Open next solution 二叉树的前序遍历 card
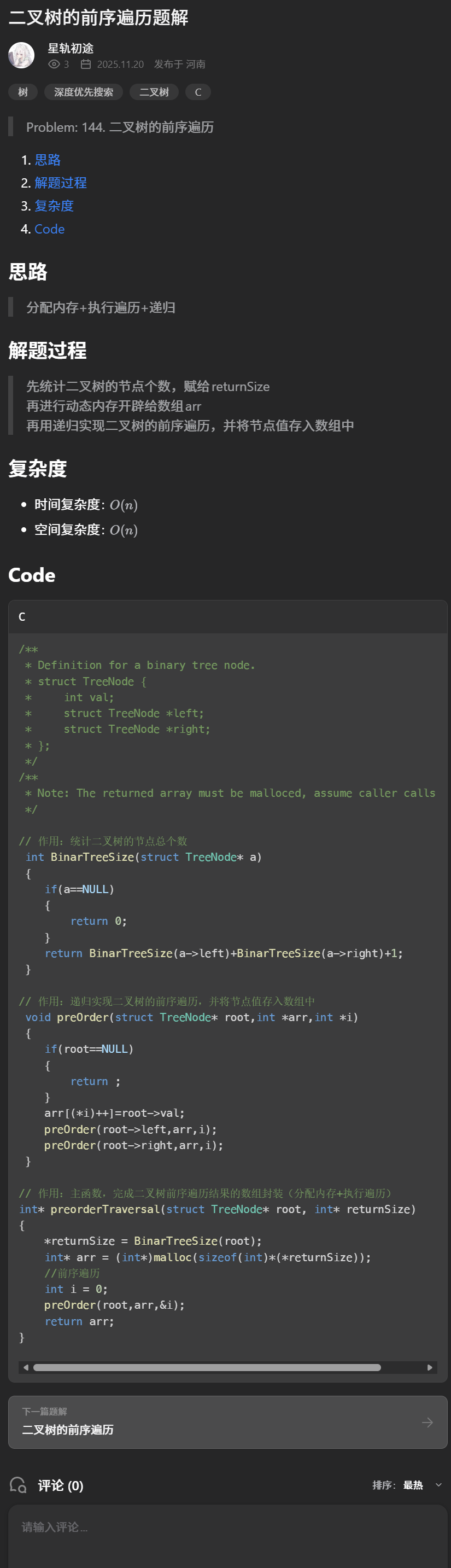 (x=227, y=1422)
